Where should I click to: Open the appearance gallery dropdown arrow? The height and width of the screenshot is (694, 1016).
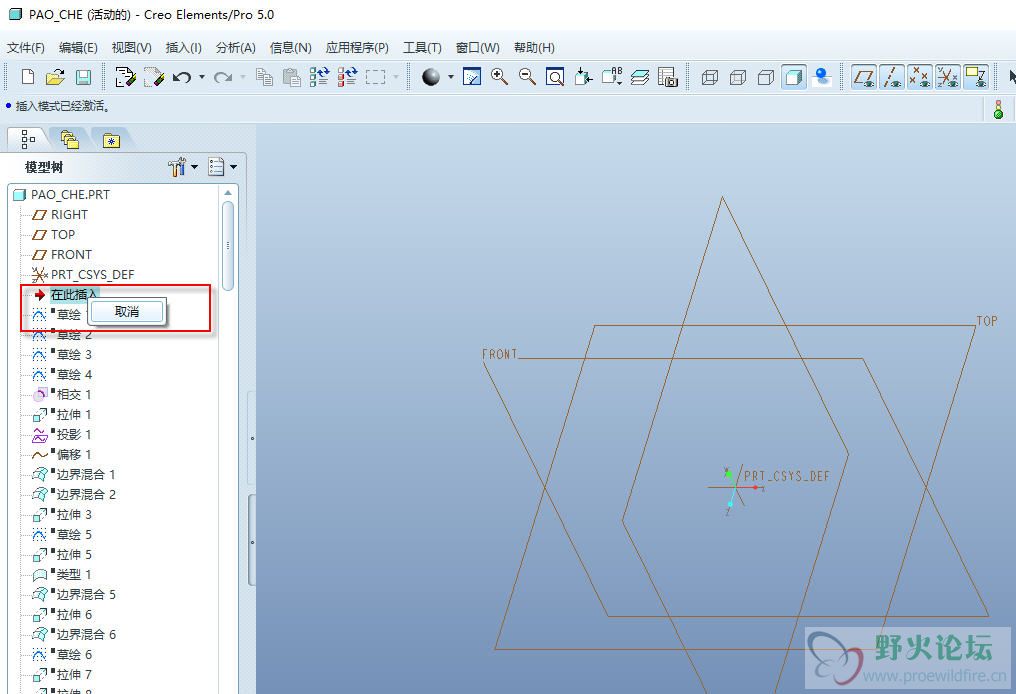coord(450,77)
